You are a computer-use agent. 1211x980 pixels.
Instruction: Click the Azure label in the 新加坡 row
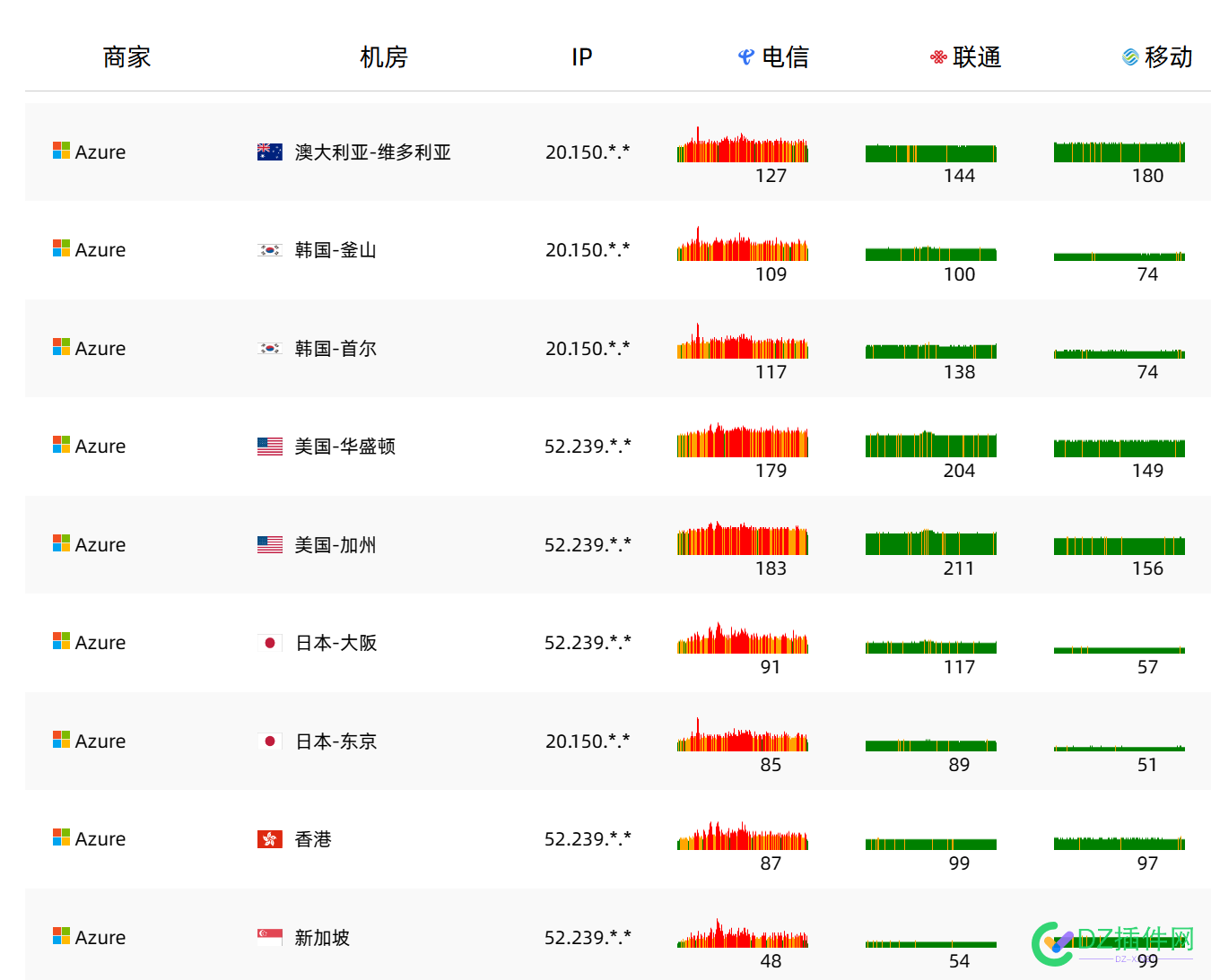(100, 938)
